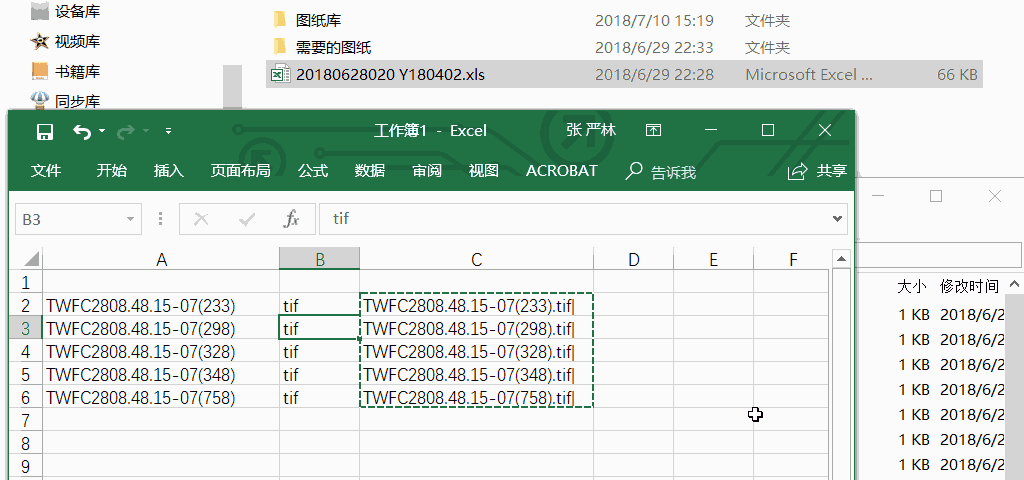This screenshot has height=480, width=1024.
Task: Click the Select All corner triangle
Action: [x=31, y=259]
